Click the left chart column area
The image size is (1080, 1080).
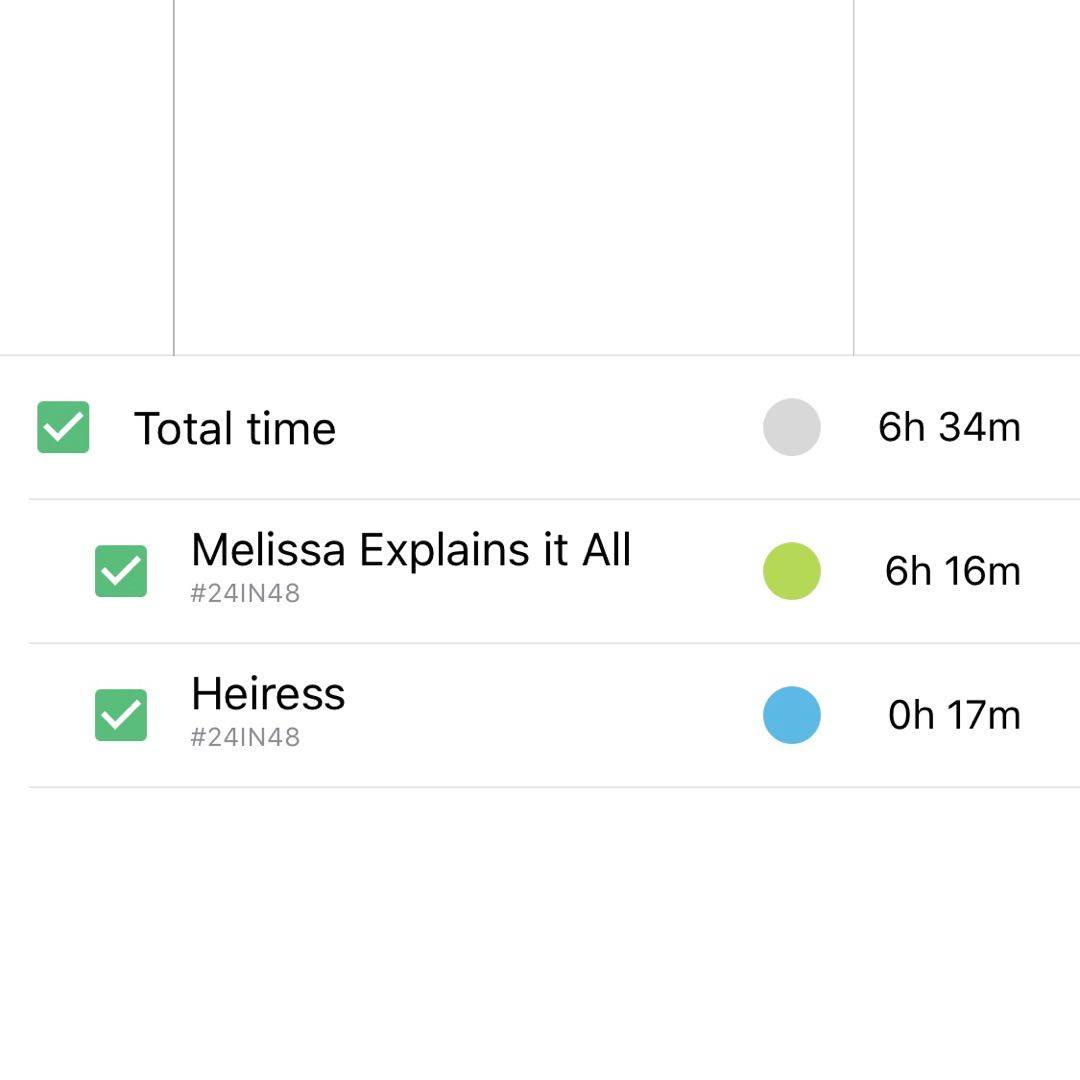pyautogui.click(x=86, y=177)
